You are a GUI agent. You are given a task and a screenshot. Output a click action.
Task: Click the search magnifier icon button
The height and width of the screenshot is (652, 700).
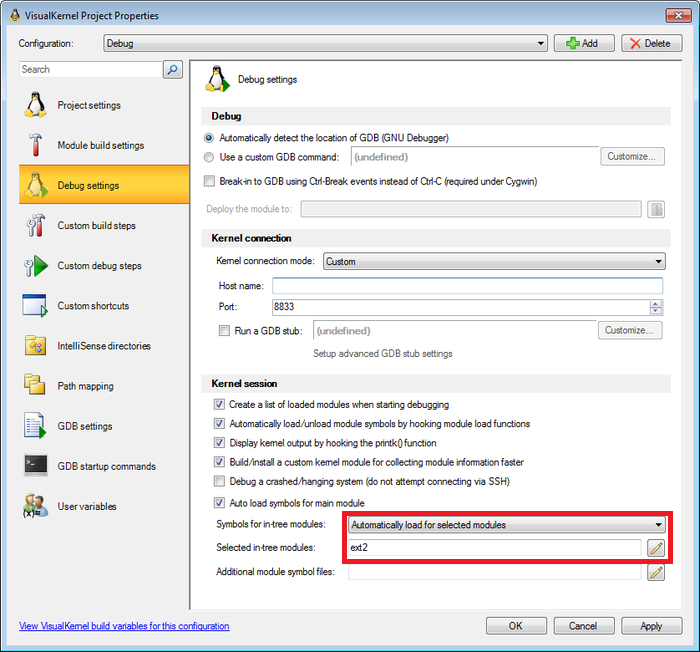pos(173,70)
